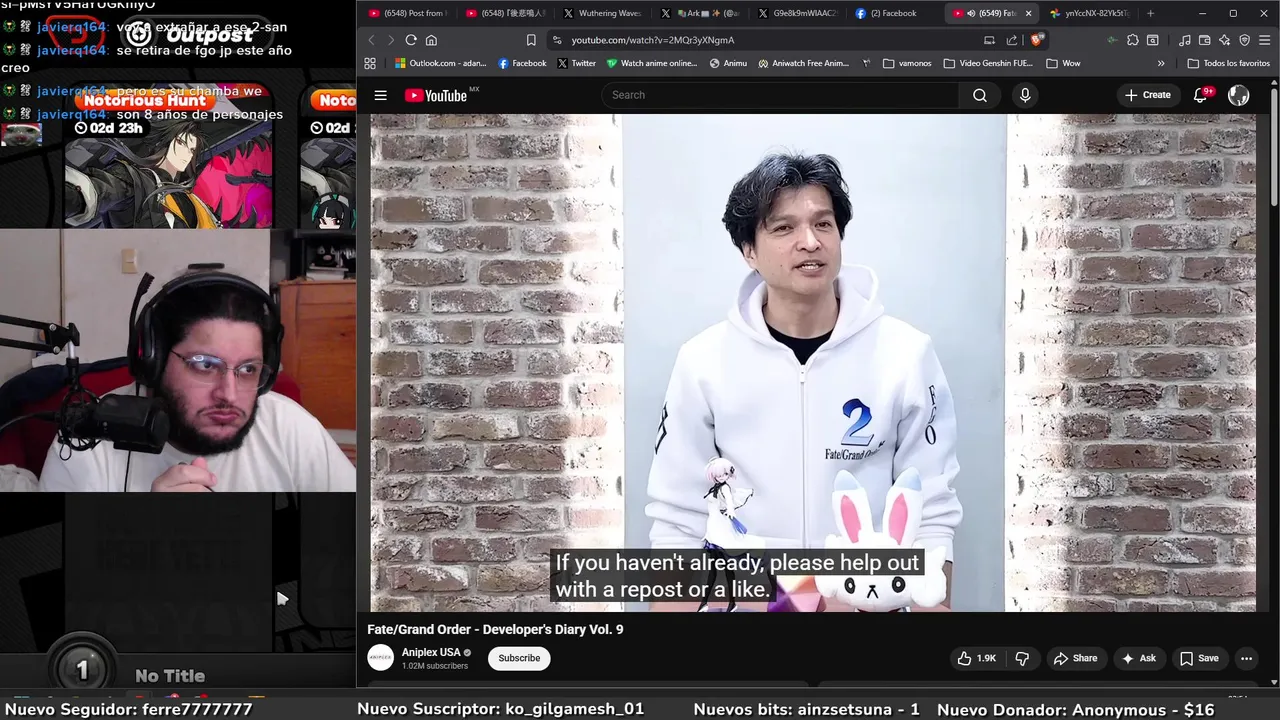Click the share page icon in address bar

click(x=1012, y=40)
